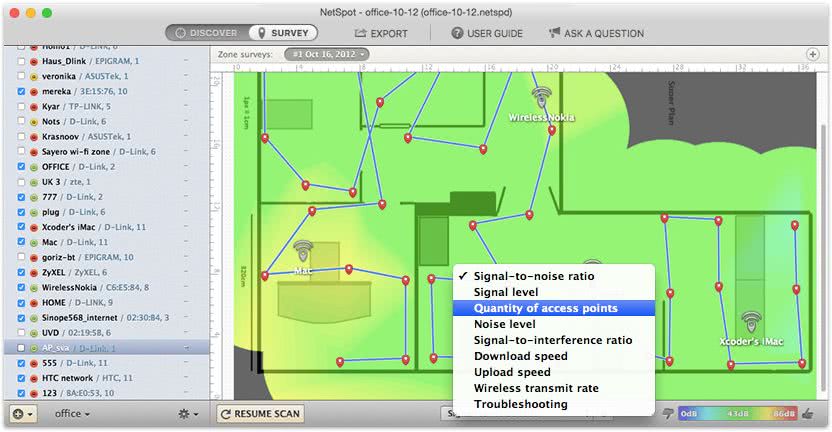Select the 777 / D-Link network row
This screenshot has width=832, height=432.
106,197
